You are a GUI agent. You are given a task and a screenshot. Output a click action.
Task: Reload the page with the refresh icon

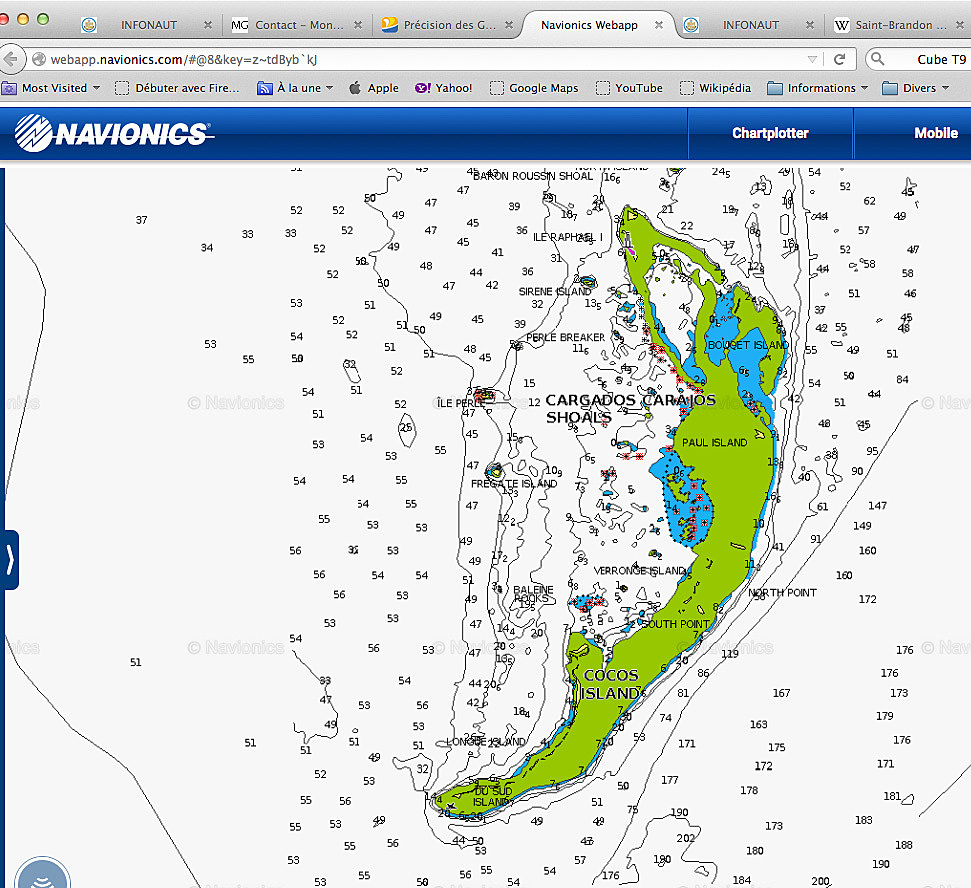pos(840,60)
